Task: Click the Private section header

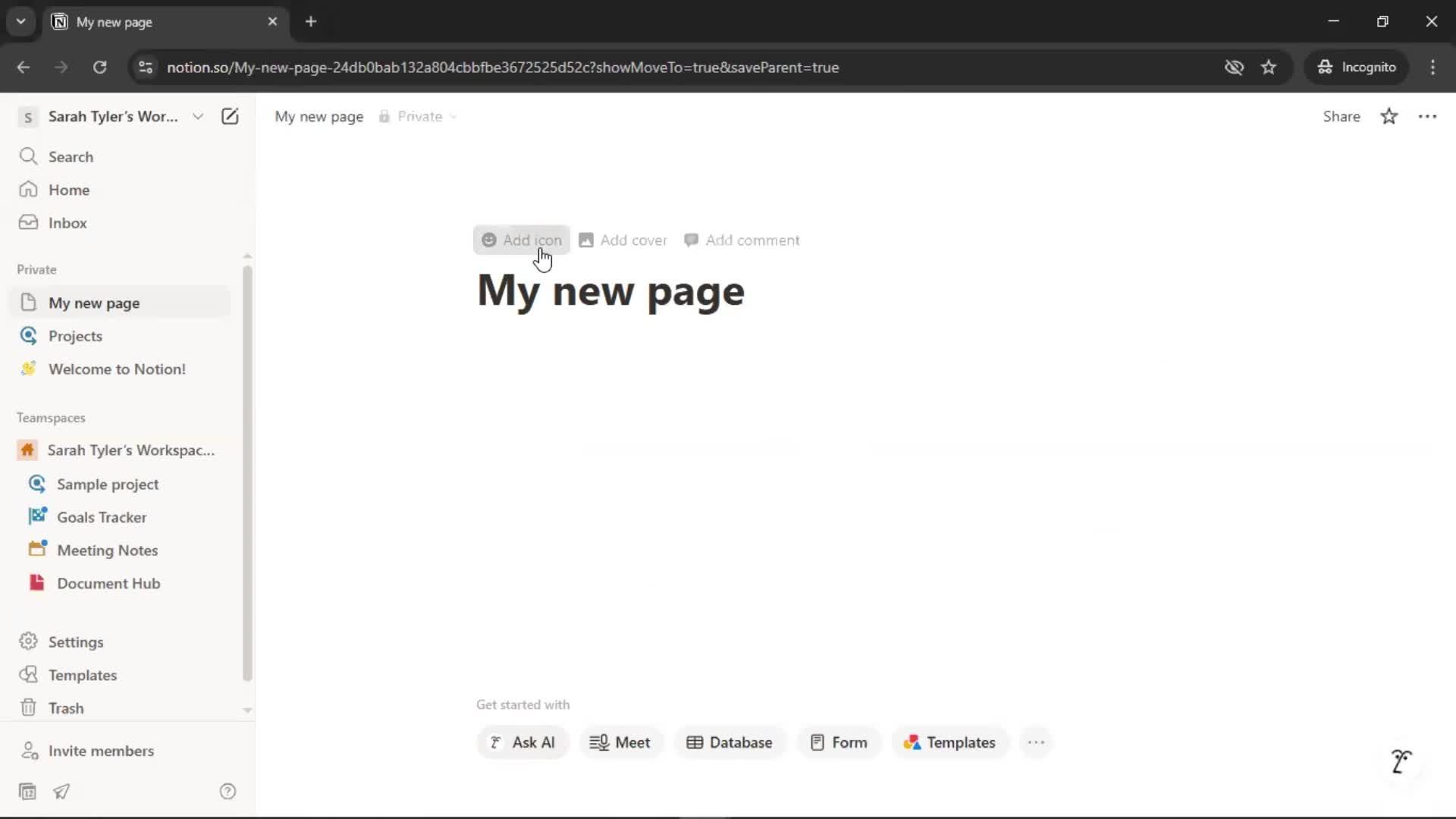Action: 36,269
